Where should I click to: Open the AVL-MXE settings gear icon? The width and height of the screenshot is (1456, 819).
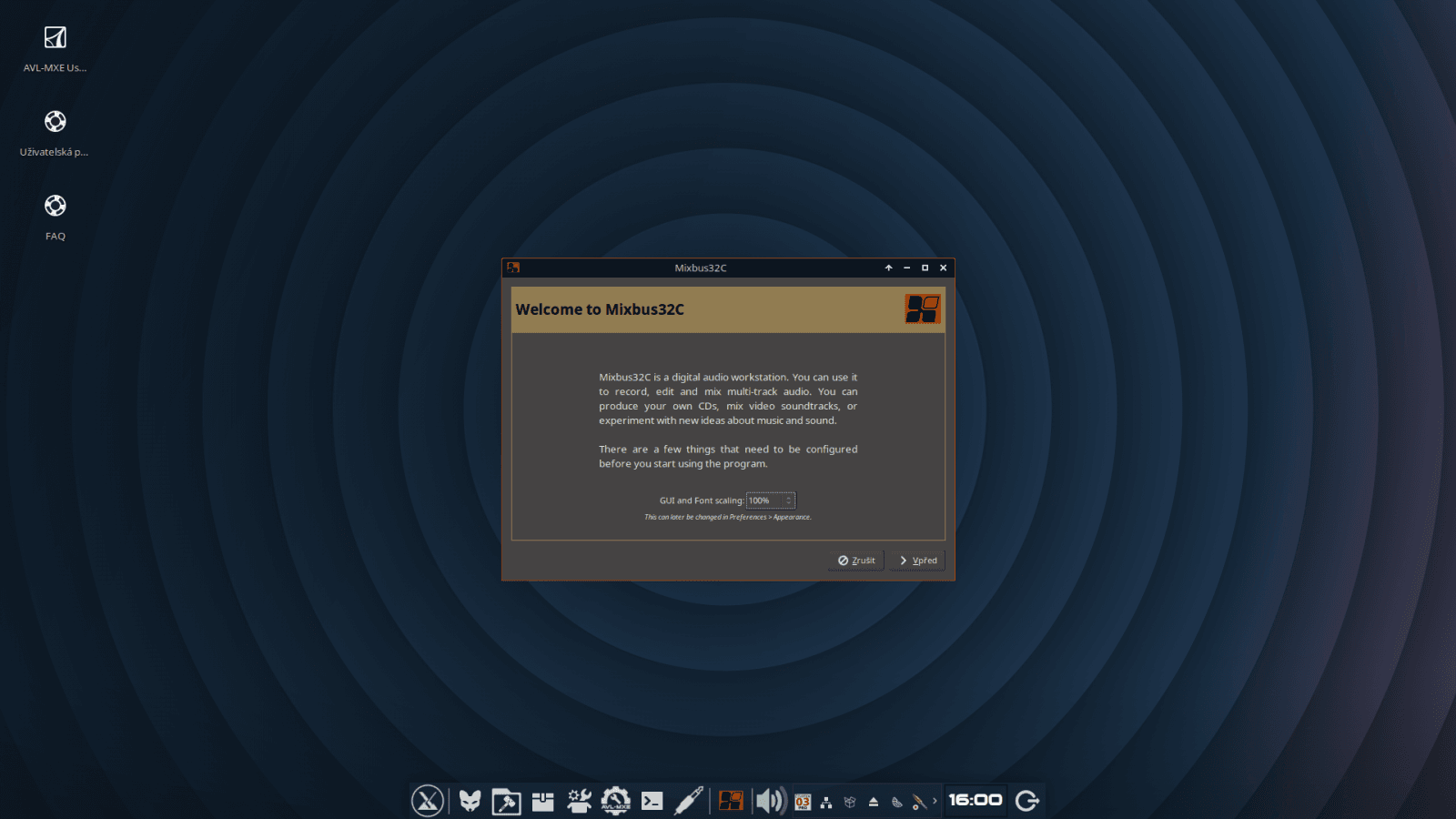pyautogui.click(x=616, y=801)
